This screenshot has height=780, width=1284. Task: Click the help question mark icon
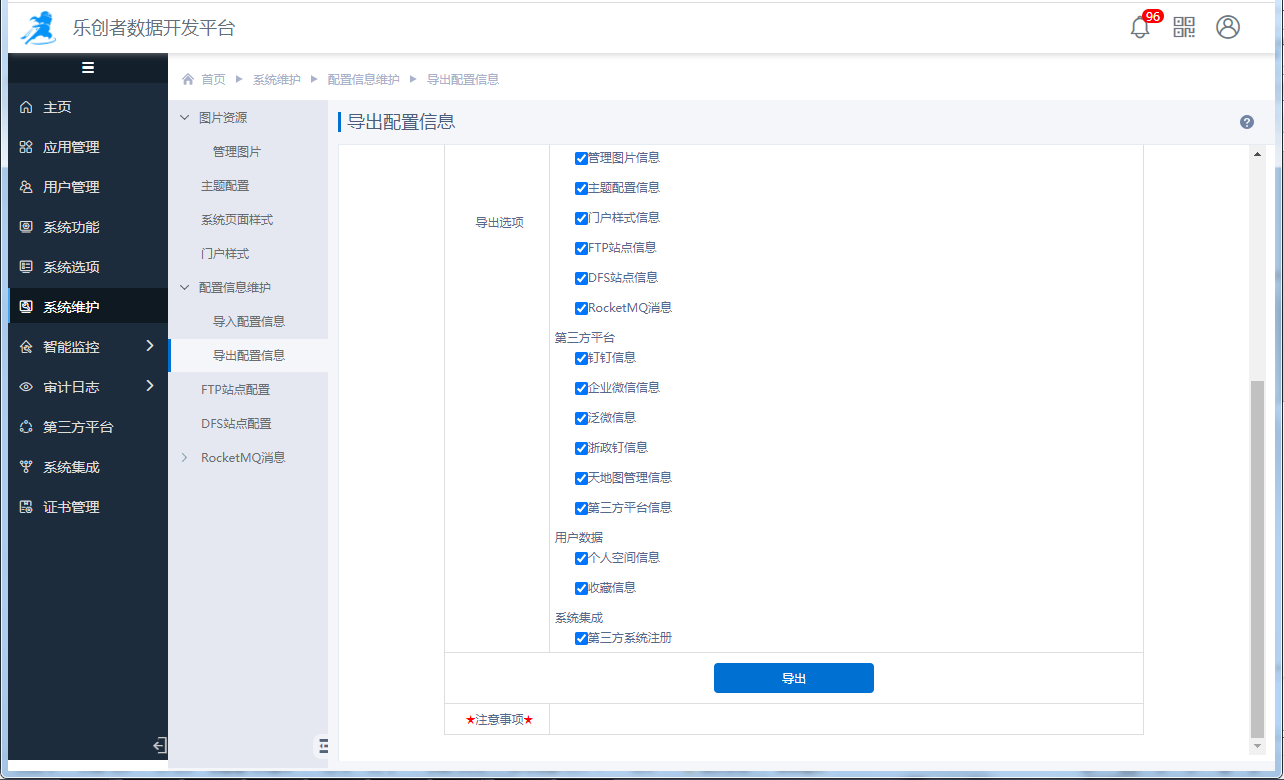click(x=1247, y=122)
